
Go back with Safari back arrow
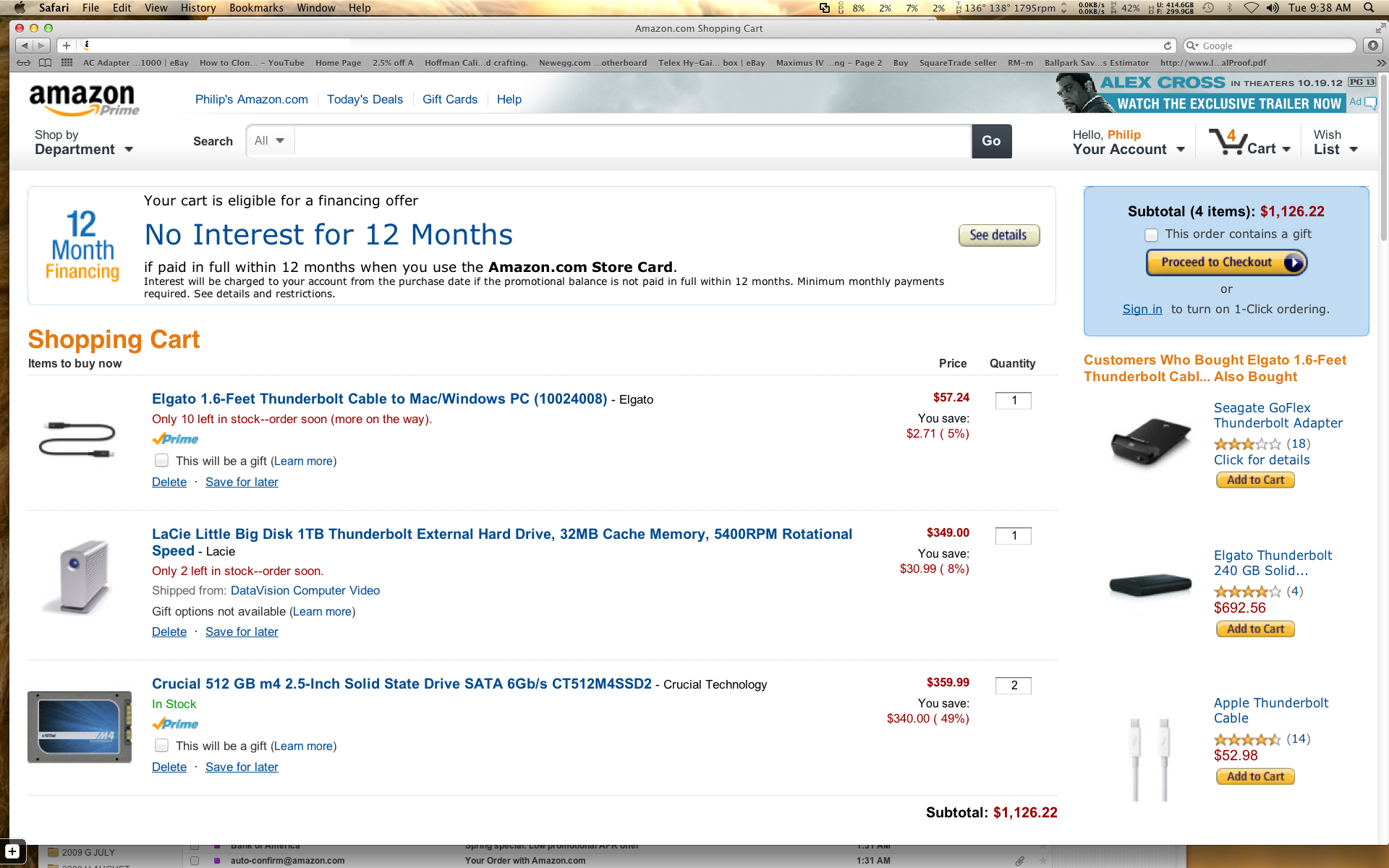[x=24, y=46]
